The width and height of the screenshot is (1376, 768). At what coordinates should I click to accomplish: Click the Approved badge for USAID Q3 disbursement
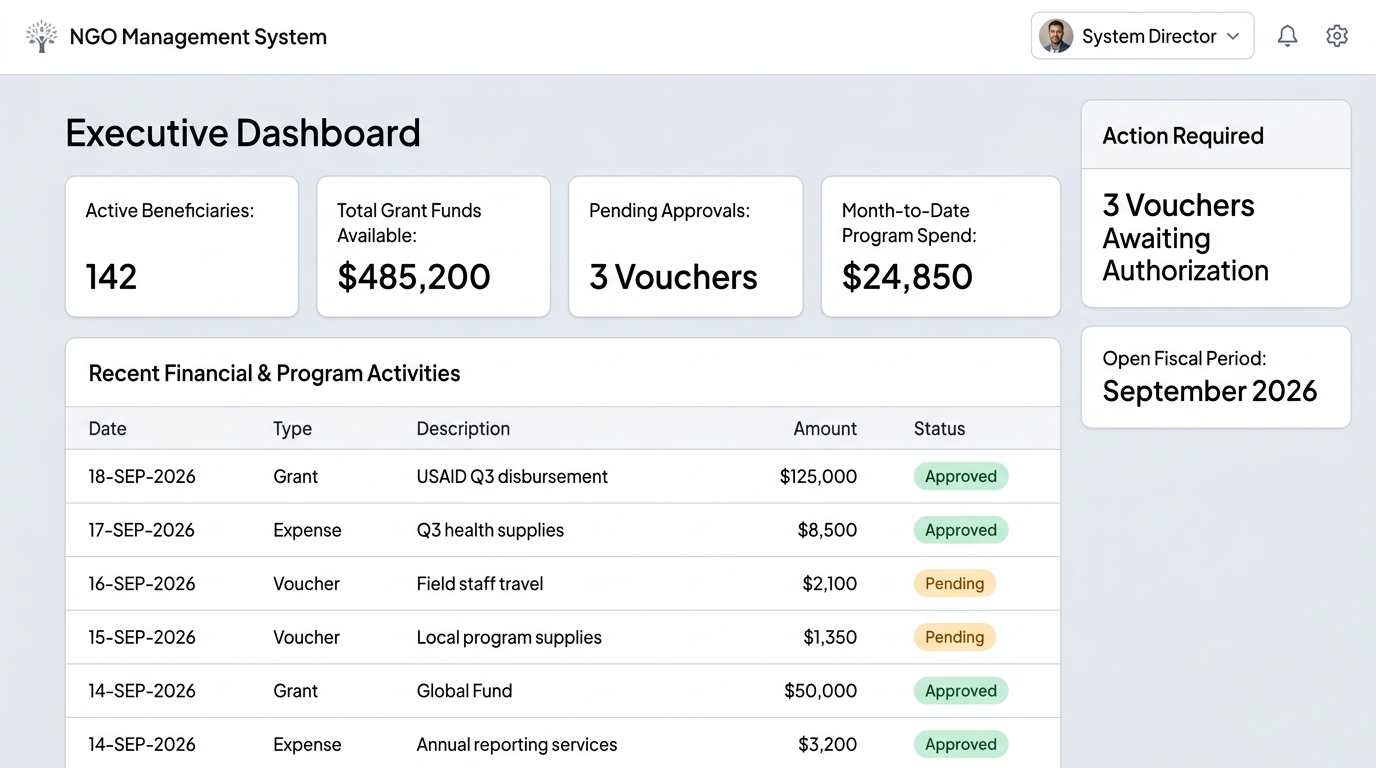961,476
